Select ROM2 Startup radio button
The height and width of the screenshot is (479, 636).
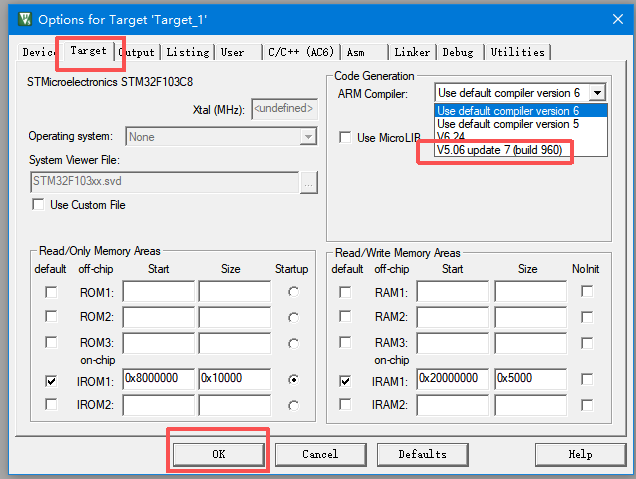click(293, 318)
